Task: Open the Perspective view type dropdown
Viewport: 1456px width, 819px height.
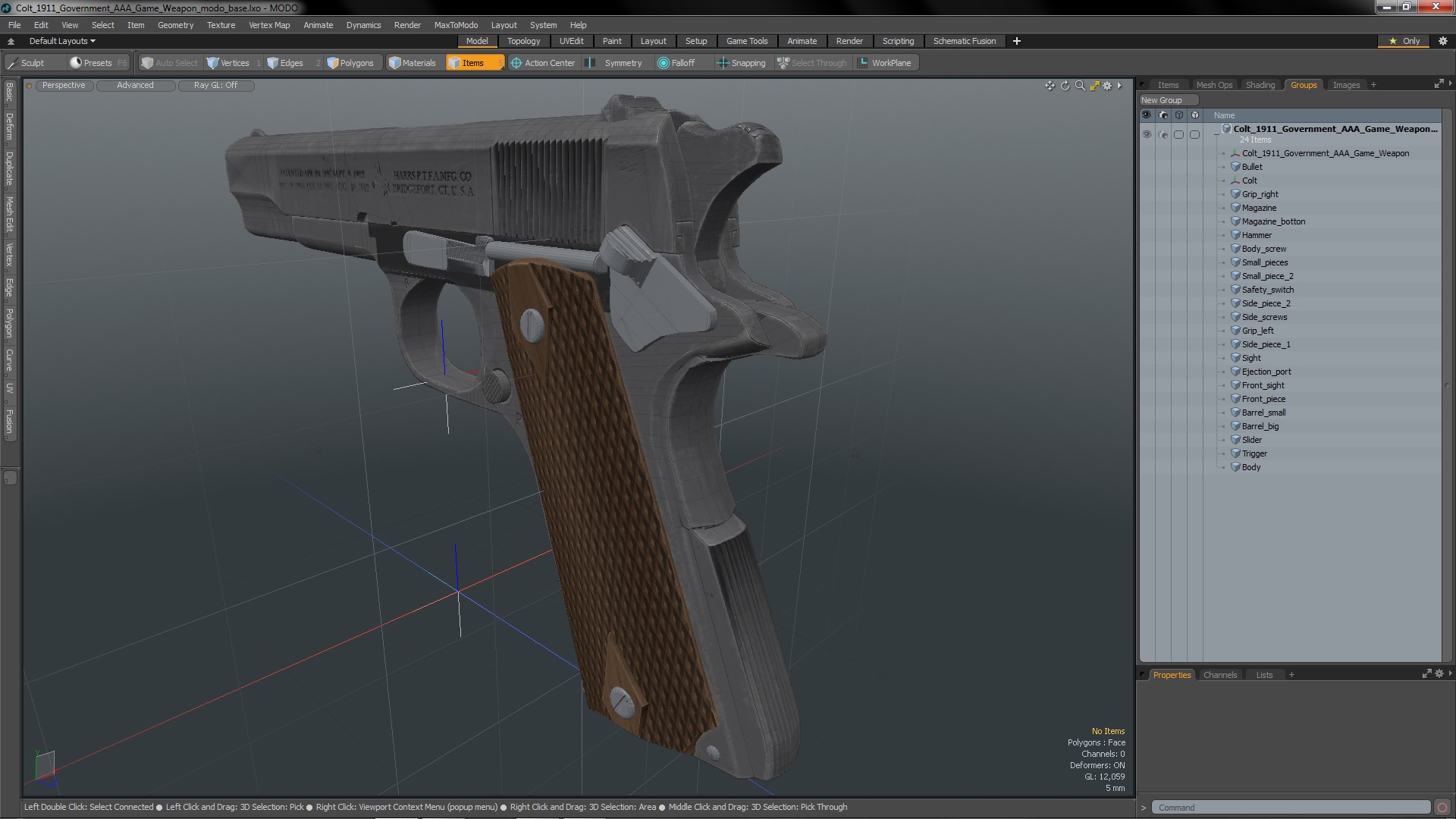Action: (x=64, y=86)
